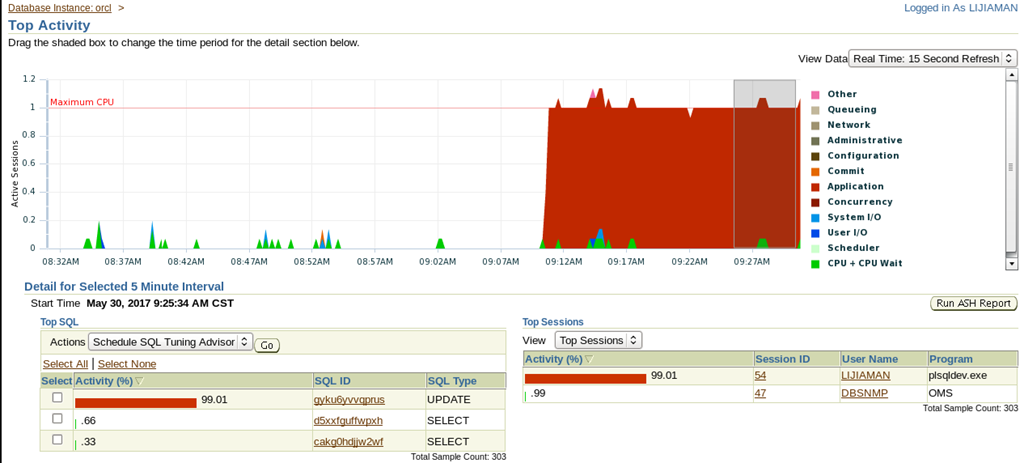This screenshot has width=1024, height=463.
Task: Click the shaded time selection box
Action: click(x=765, y=164)
